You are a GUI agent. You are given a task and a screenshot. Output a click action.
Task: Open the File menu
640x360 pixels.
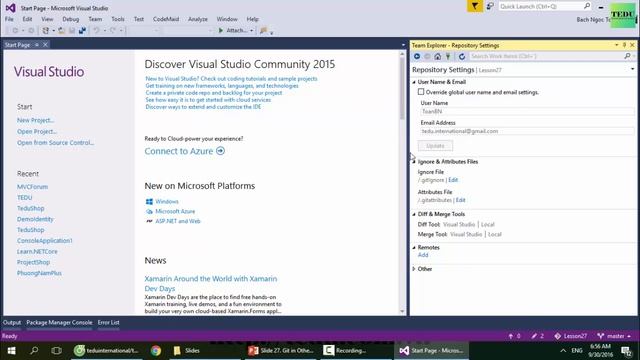9,19
